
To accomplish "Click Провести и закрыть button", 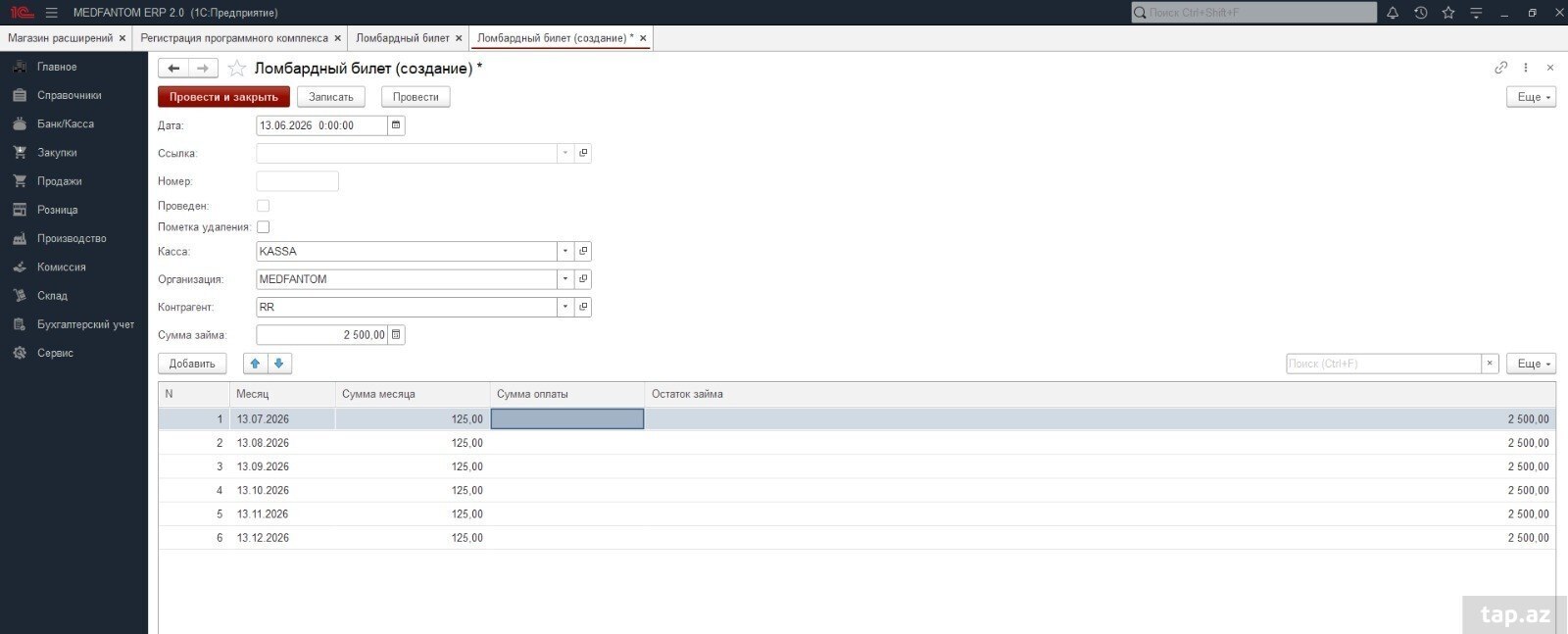I will point(223,97).
